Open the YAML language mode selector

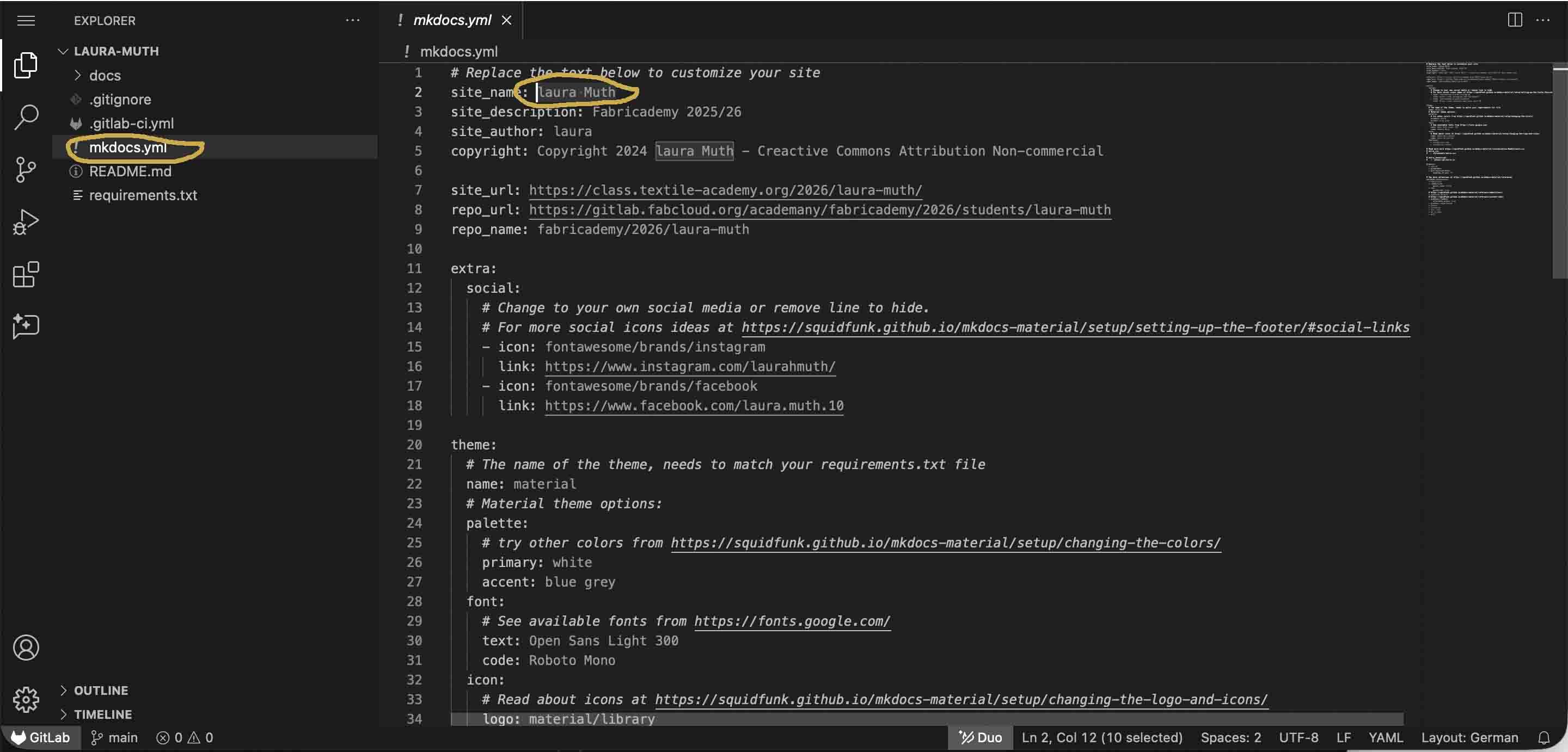(x=1386, y=737)
